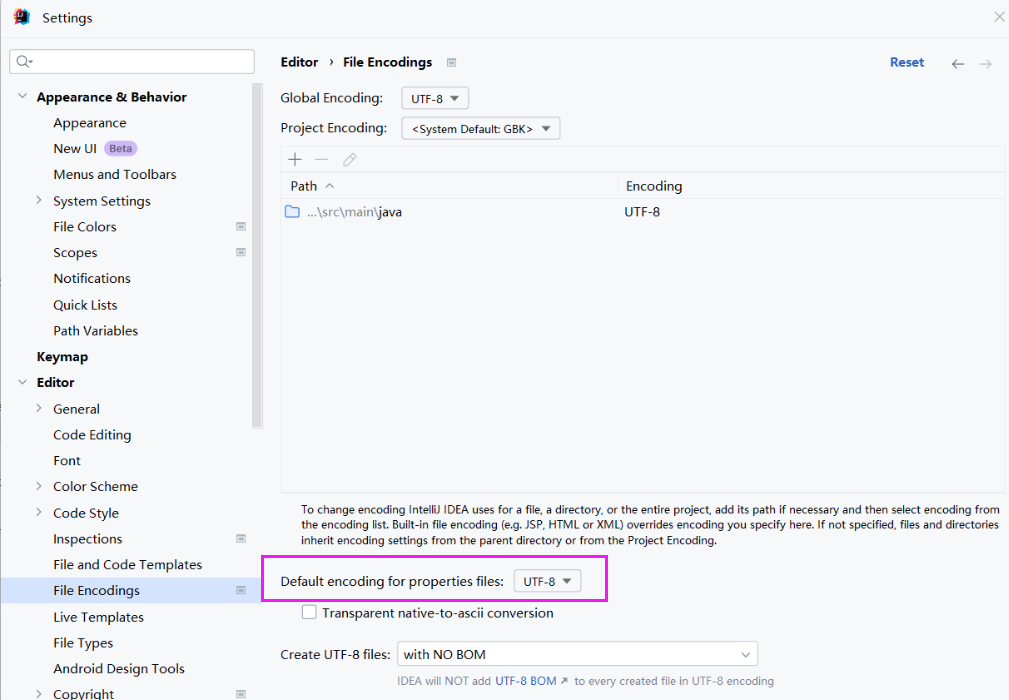
Task: Sort by Path column arrow
Action: click(329, 186)
